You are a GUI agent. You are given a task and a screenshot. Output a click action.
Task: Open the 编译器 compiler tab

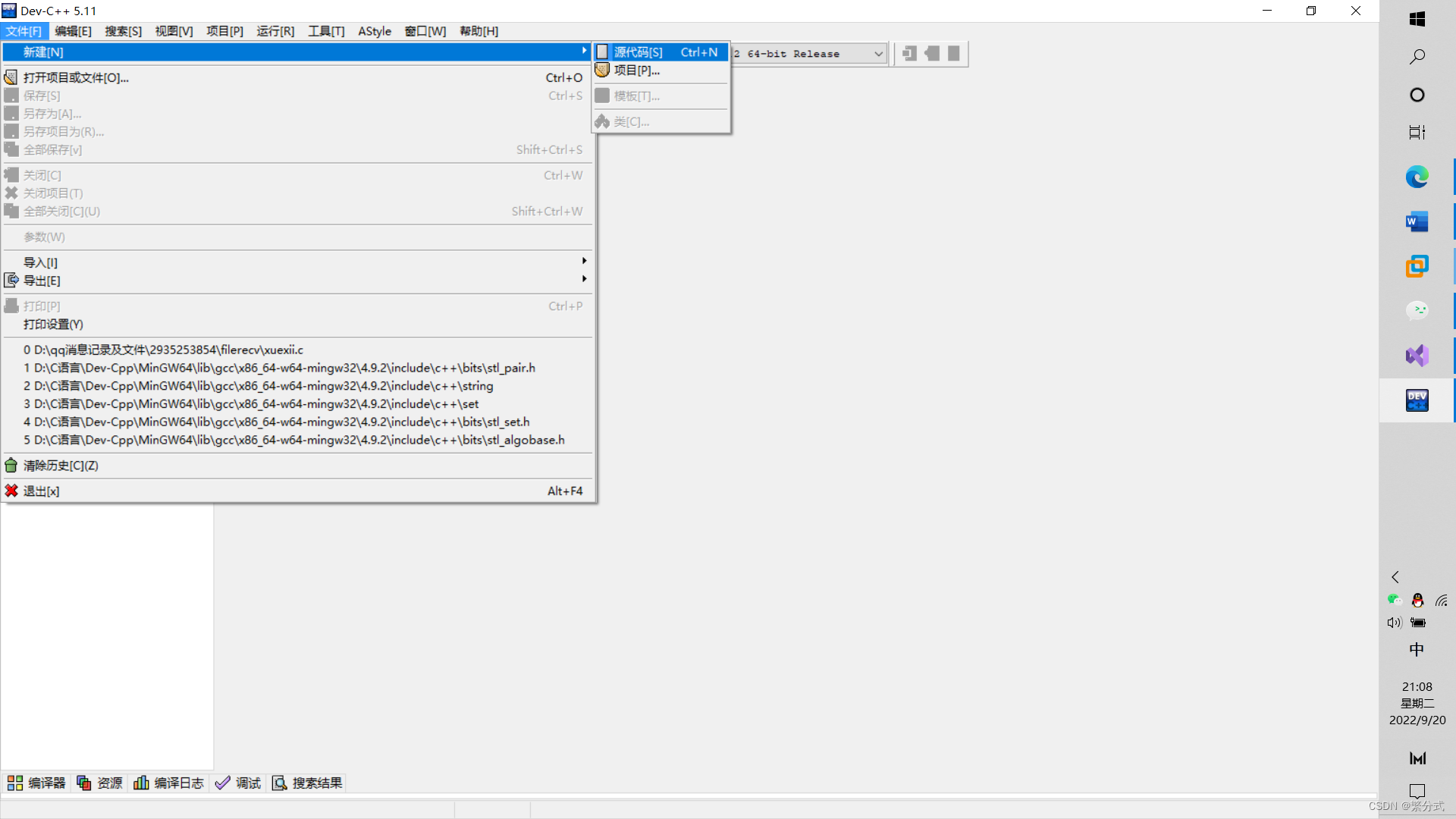(36, 783)
